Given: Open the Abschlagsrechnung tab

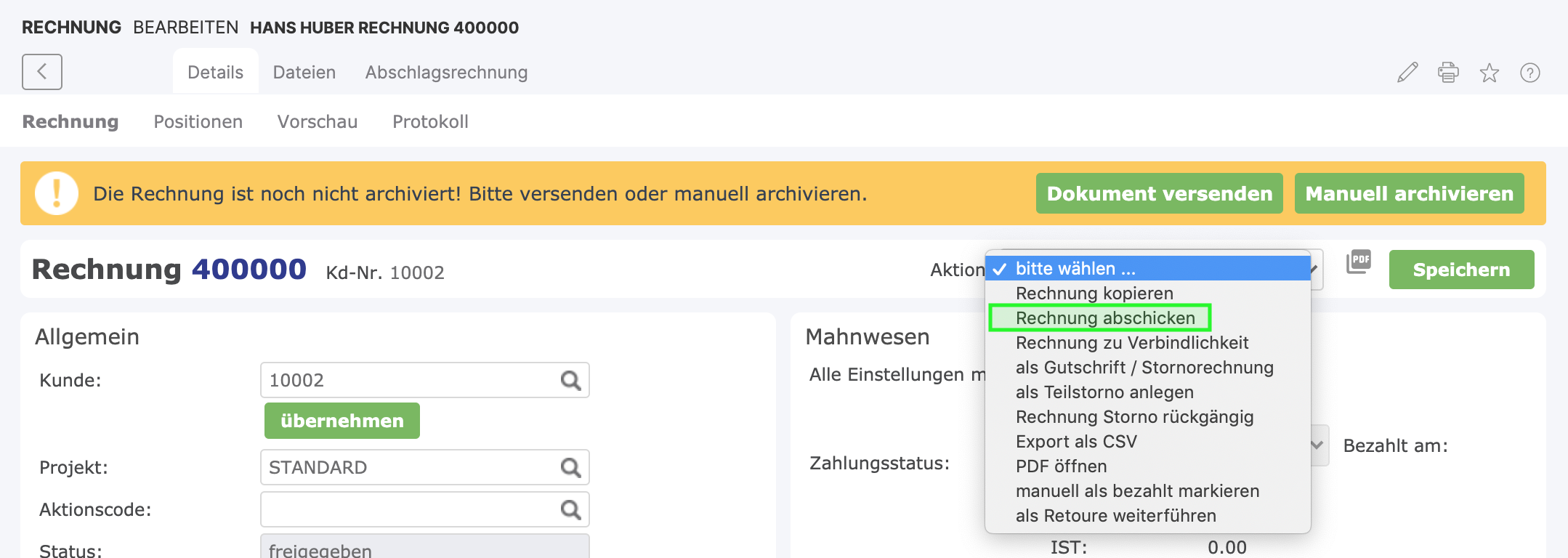Looking at the screenshot, I should 446,73.
